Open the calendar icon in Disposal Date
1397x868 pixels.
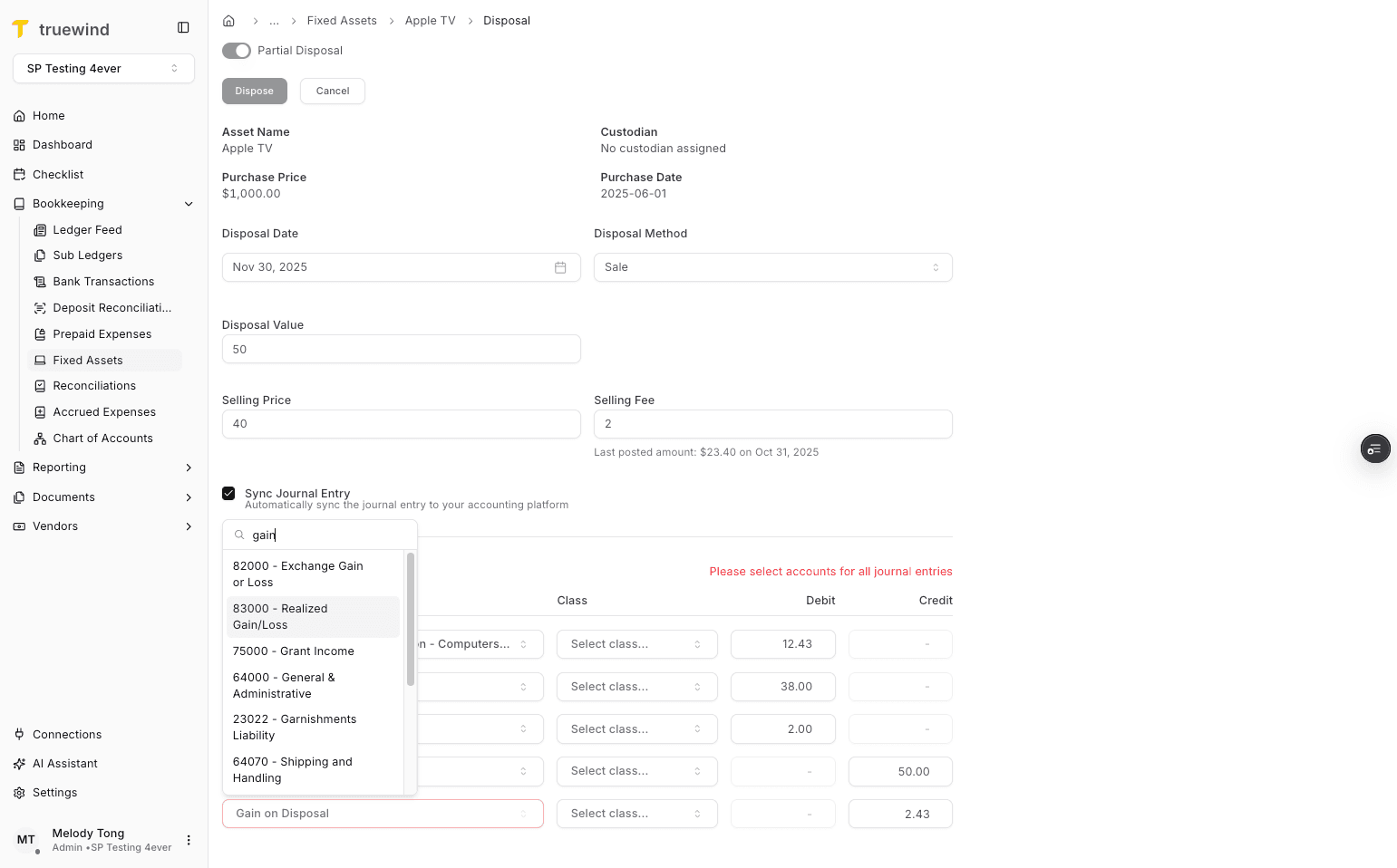tap(560, 267)
